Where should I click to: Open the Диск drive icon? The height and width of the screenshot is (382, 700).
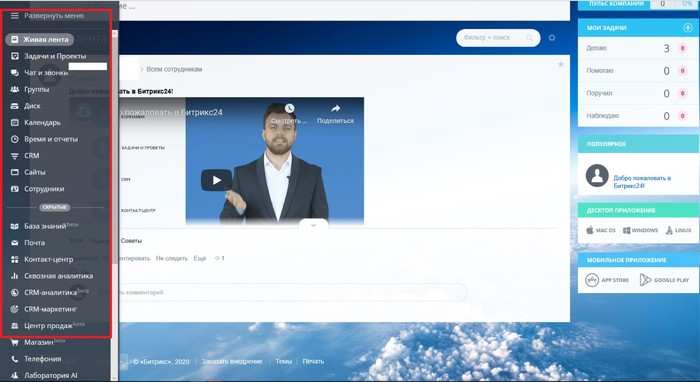[x=15, y=106]
